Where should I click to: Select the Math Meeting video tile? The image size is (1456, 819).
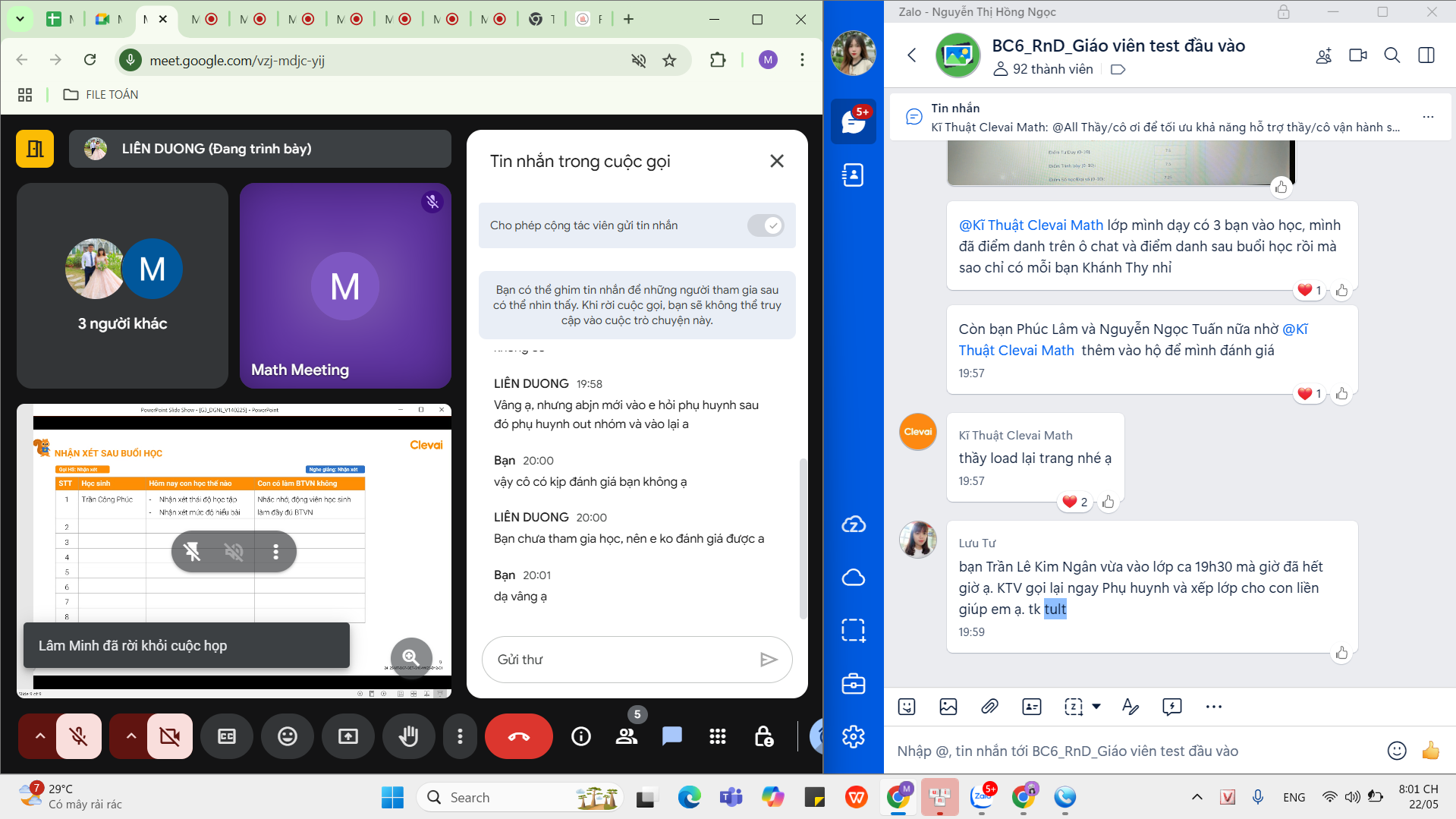[345, 285]
